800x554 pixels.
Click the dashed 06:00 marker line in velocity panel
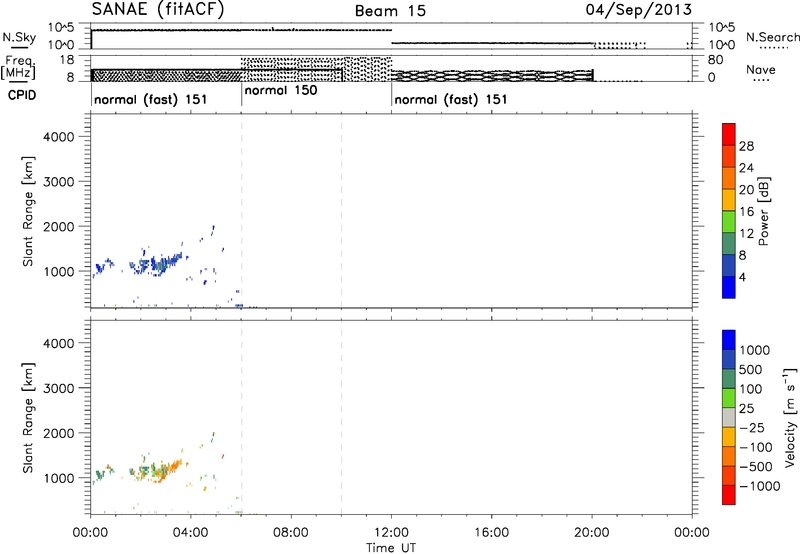click(241, 417)
